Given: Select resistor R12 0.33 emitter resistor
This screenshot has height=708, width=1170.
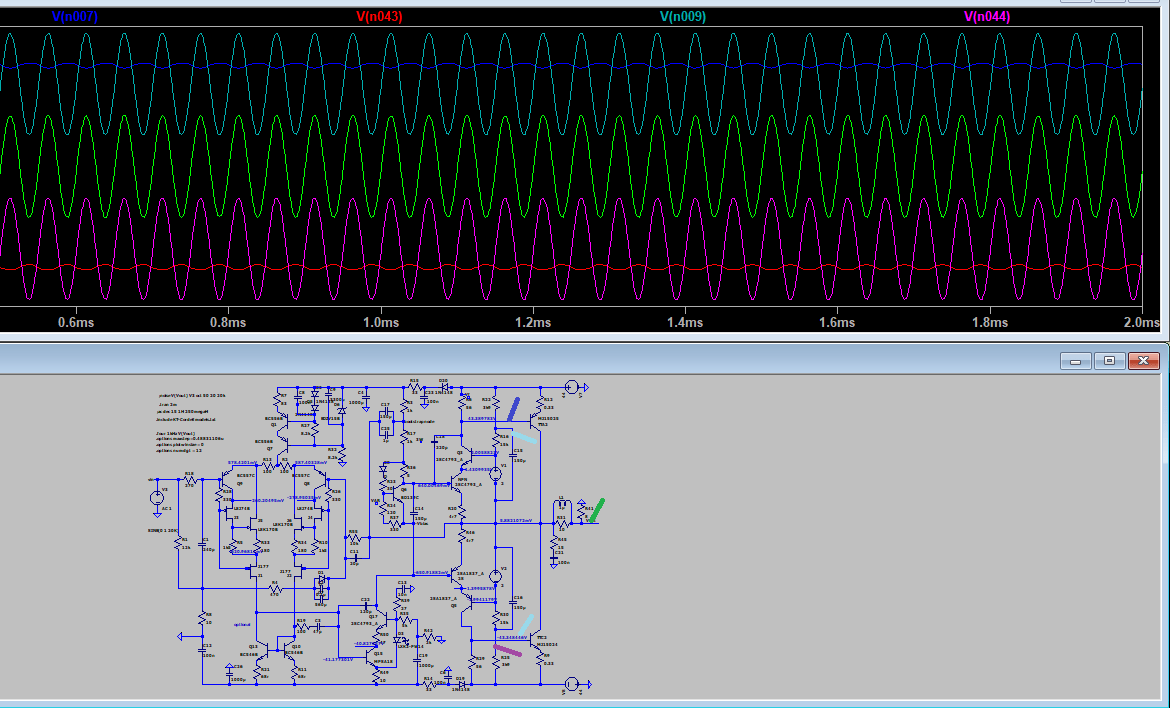Looking at the screenshot, I should coord(540,402).
